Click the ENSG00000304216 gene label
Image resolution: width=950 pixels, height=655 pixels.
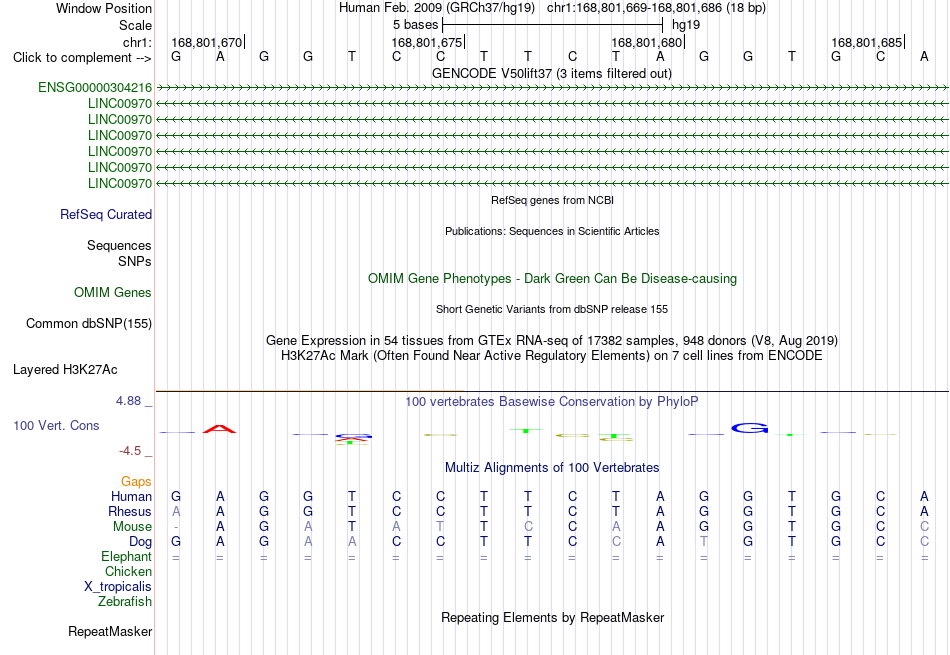(x=95, y=88)
